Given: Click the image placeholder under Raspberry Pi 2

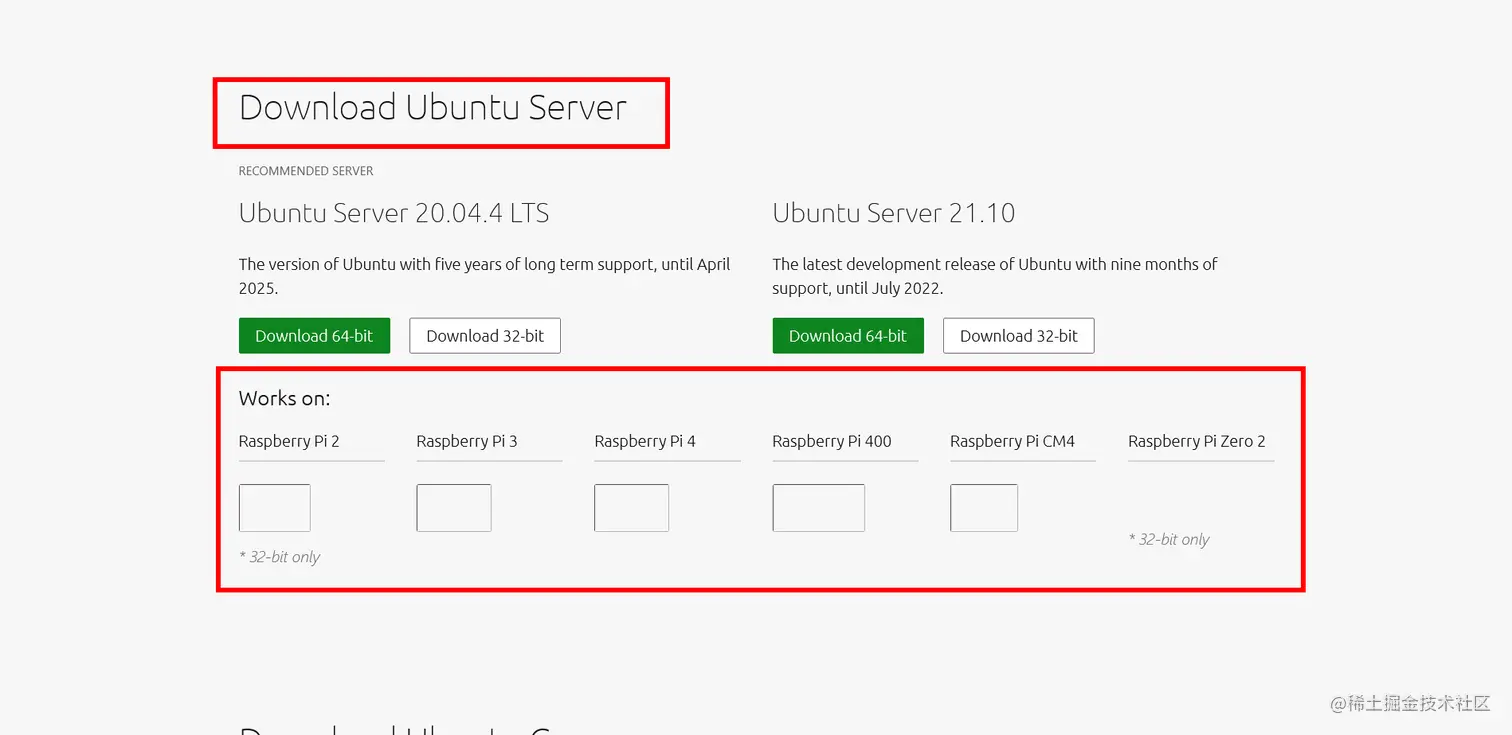Looking at the screenshot, I should click(x=275, y=508).
